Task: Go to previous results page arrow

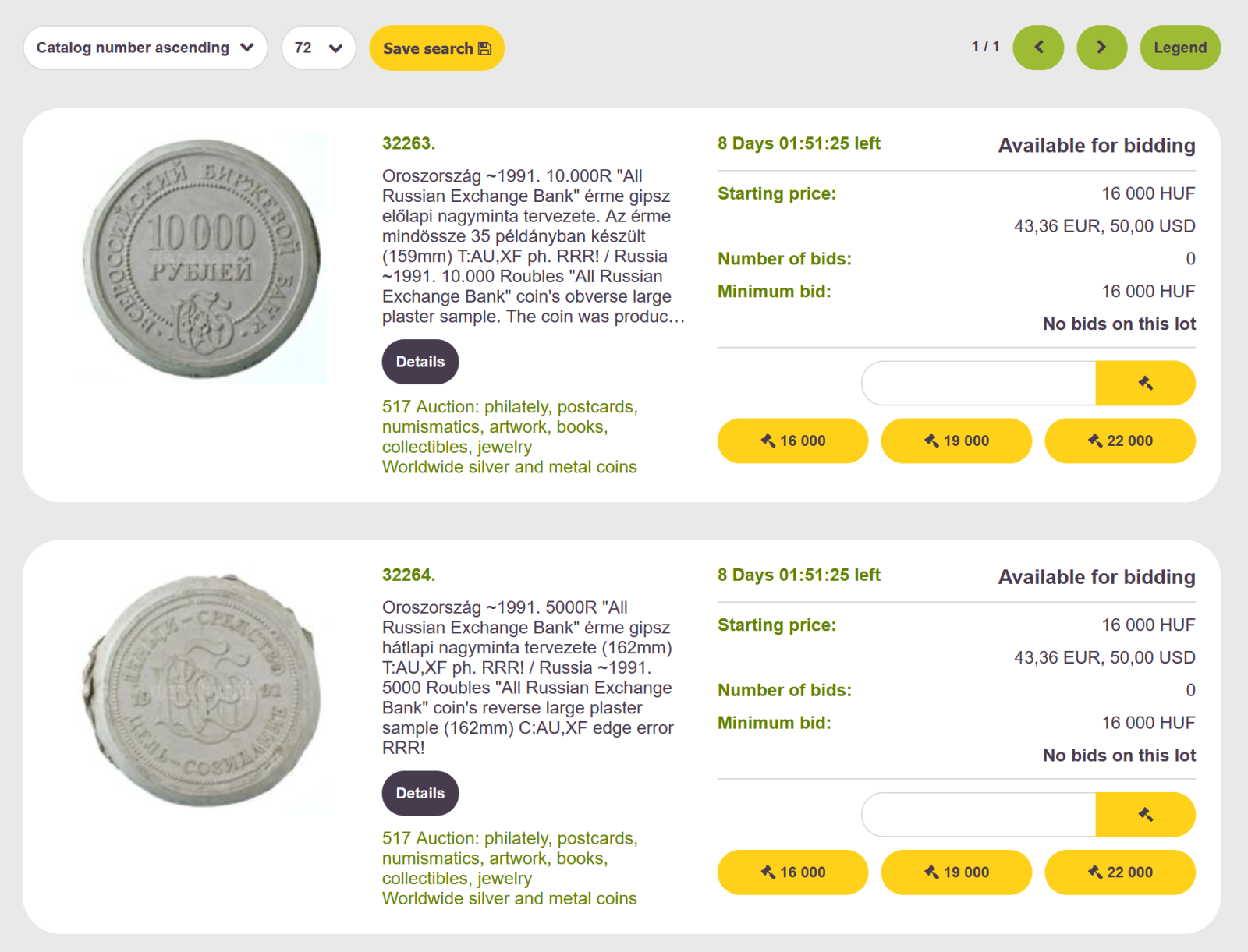Action: pyautogui.click(x=1038, y=48)
